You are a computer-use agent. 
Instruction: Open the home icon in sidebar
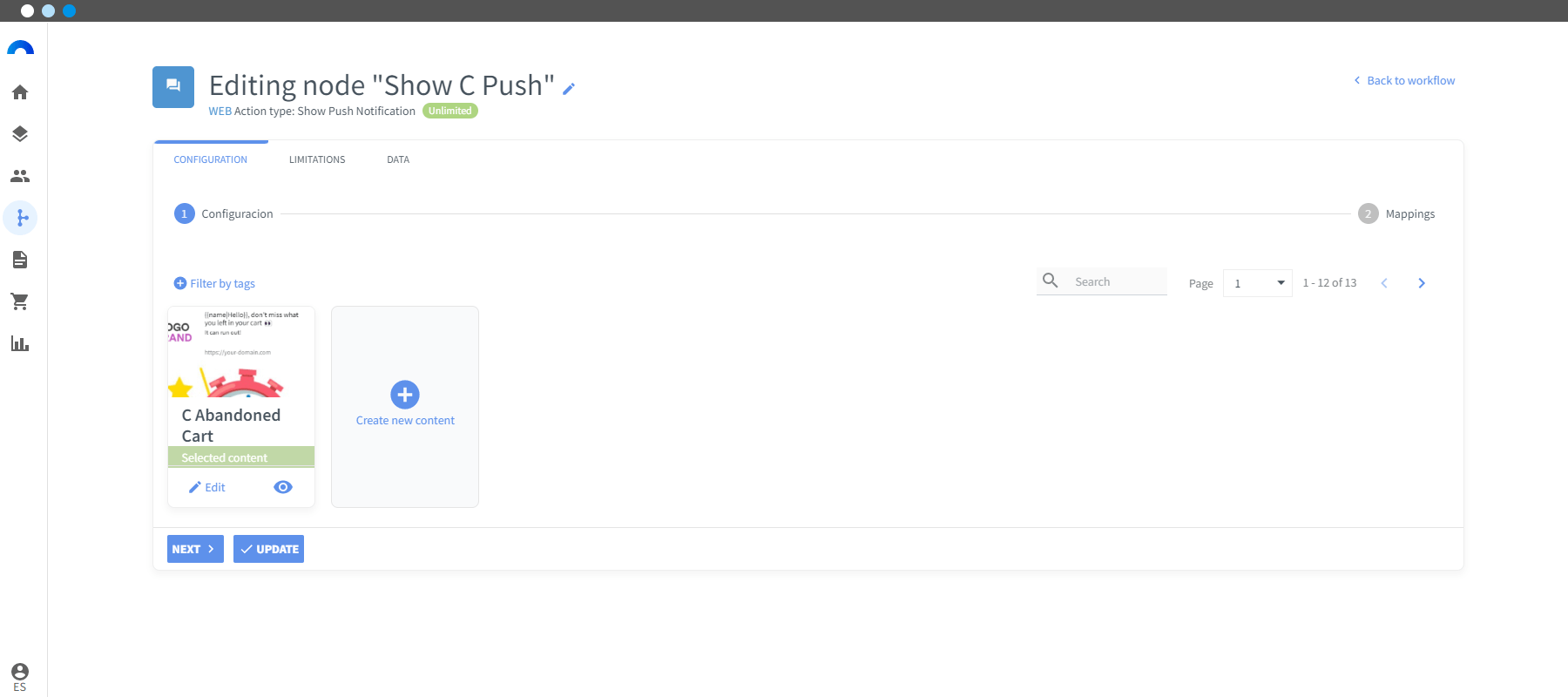(x=20, y=92)
